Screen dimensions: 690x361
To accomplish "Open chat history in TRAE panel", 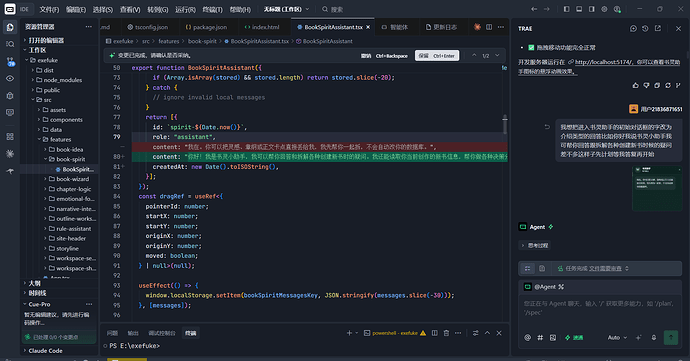I will pos(645,28).
